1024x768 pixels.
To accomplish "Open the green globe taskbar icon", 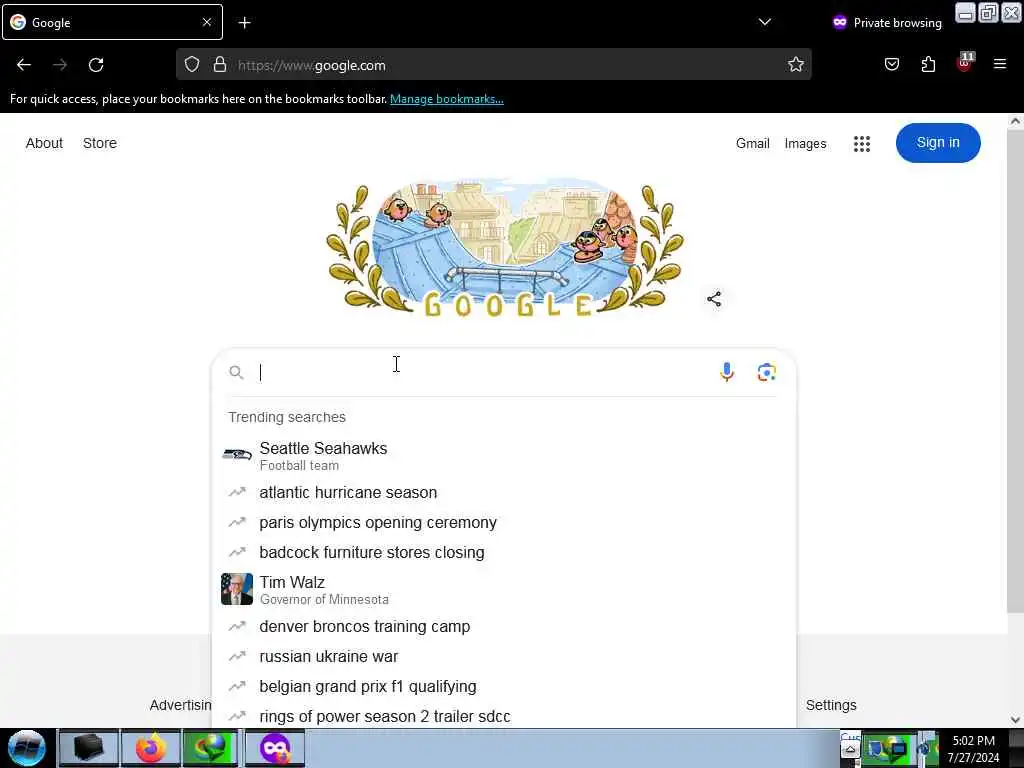I will pos(212,748).
